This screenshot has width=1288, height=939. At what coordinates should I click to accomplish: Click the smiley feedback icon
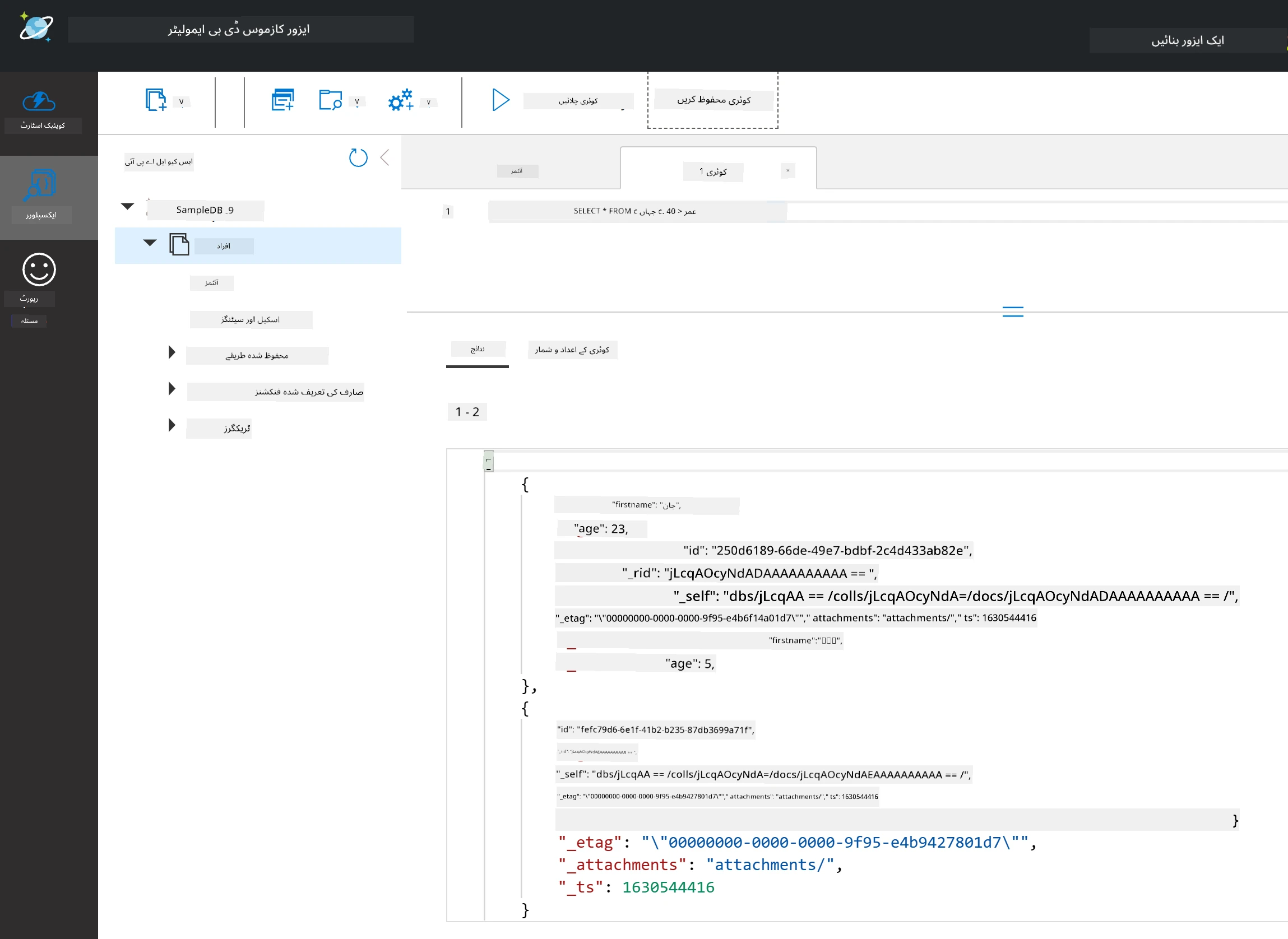(39, 269)
